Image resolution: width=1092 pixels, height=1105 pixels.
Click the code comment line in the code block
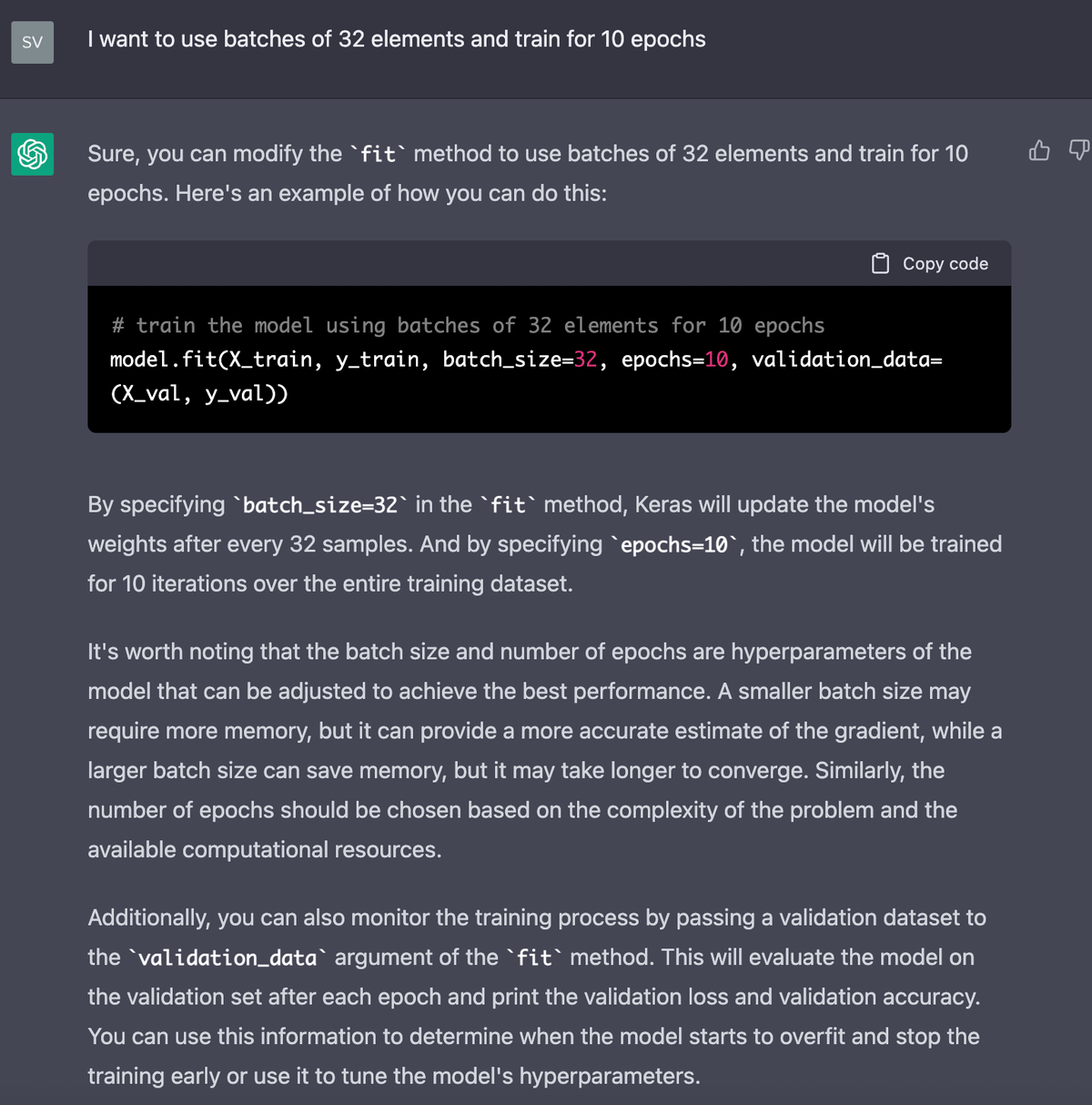(x=467, y=326)
